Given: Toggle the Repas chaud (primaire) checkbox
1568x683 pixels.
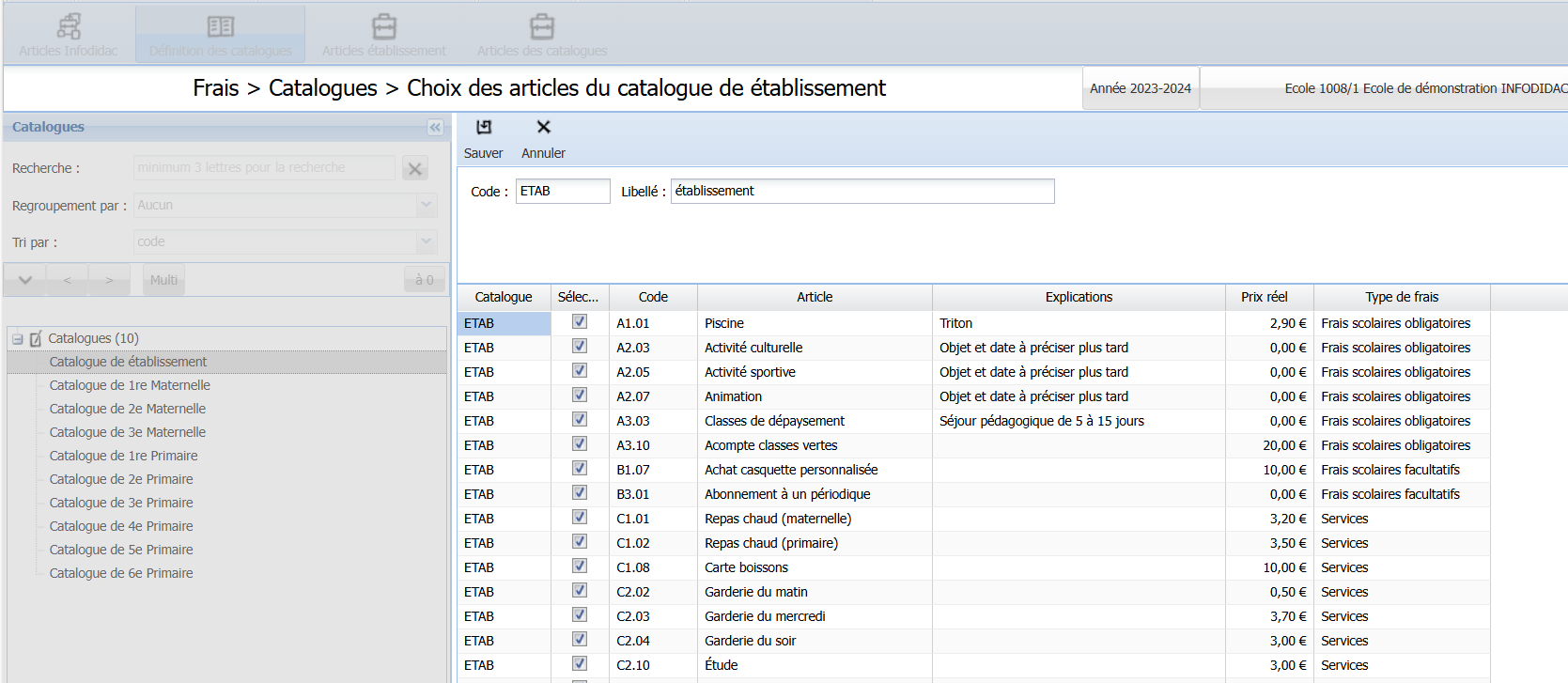Looking at the screenshot, I should 580,541.
